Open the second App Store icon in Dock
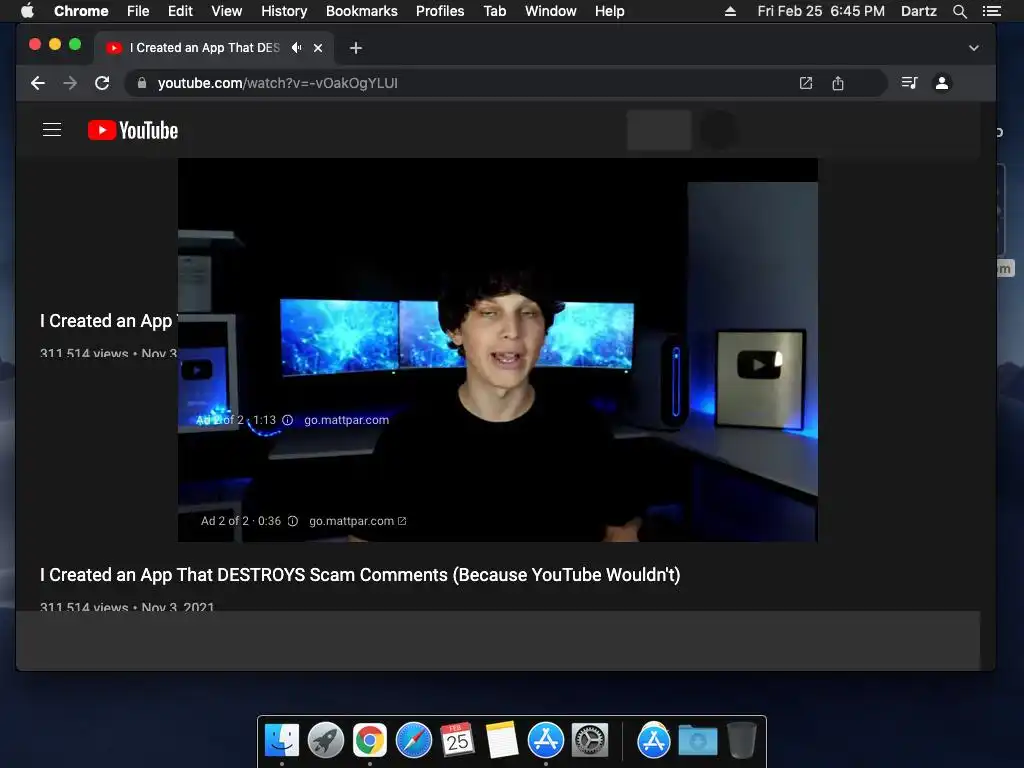Screen dimensions: 1024x768 coord(654,741)
